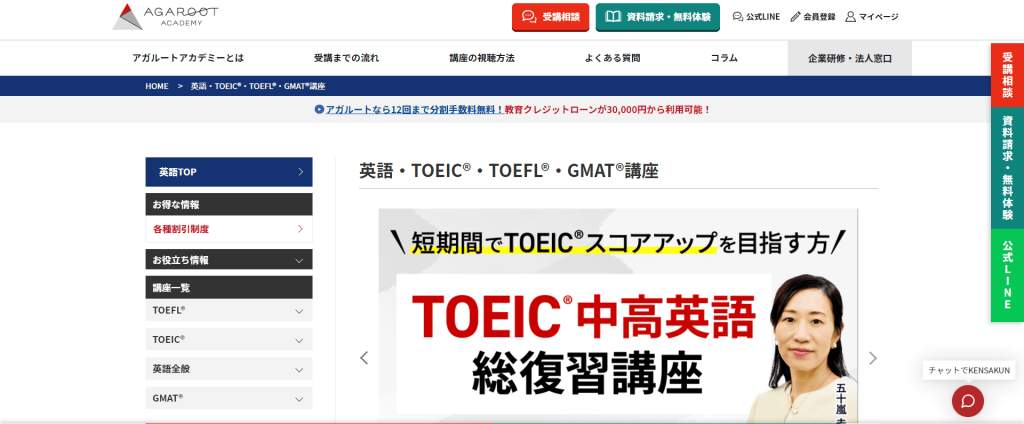Screen dimensions: 1024x424
Task: Expand the TOEFL course list
Action: [229, 310]
